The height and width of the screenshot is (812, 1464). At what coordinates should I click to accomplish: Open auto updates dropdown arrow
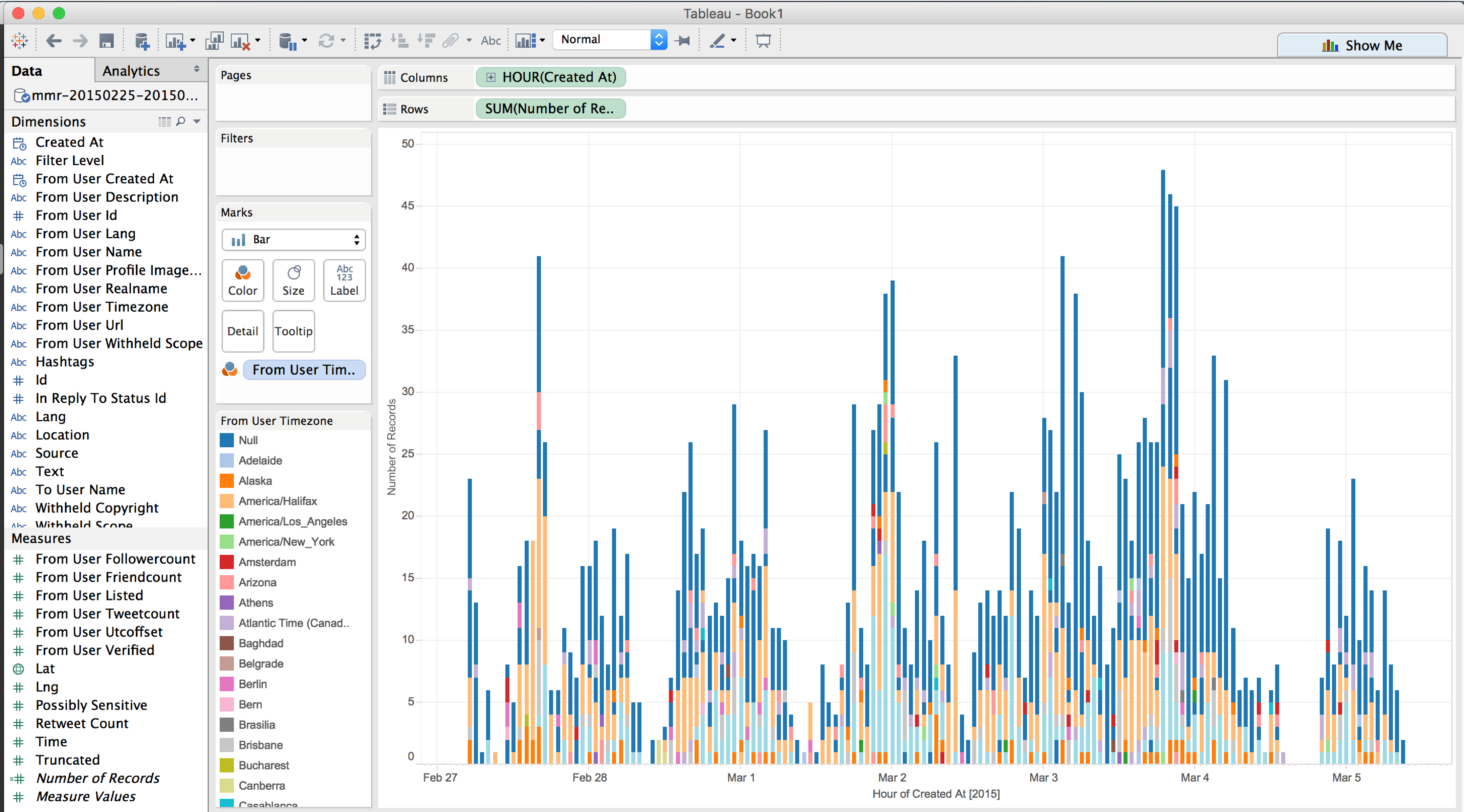(x=305, y=41)
